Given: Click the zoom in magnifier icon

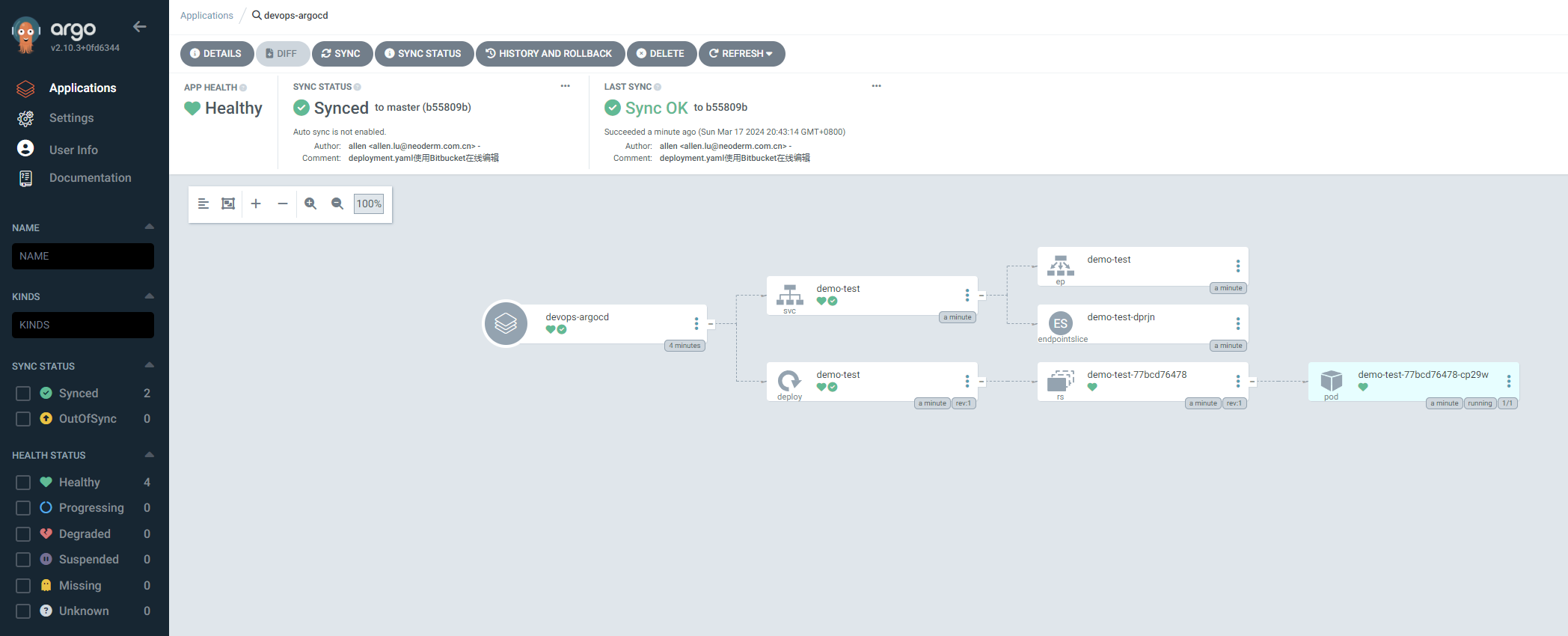Looking at the screenshot, I should [310, 204].
